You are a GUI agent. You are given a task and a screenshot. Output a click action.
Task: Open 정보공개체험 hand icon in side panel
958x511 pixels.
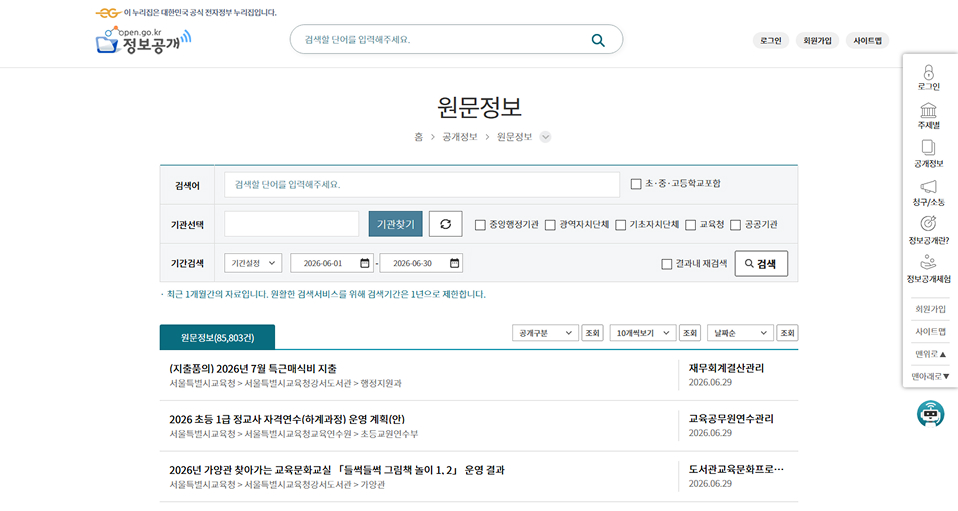click(x=928, y=262)
